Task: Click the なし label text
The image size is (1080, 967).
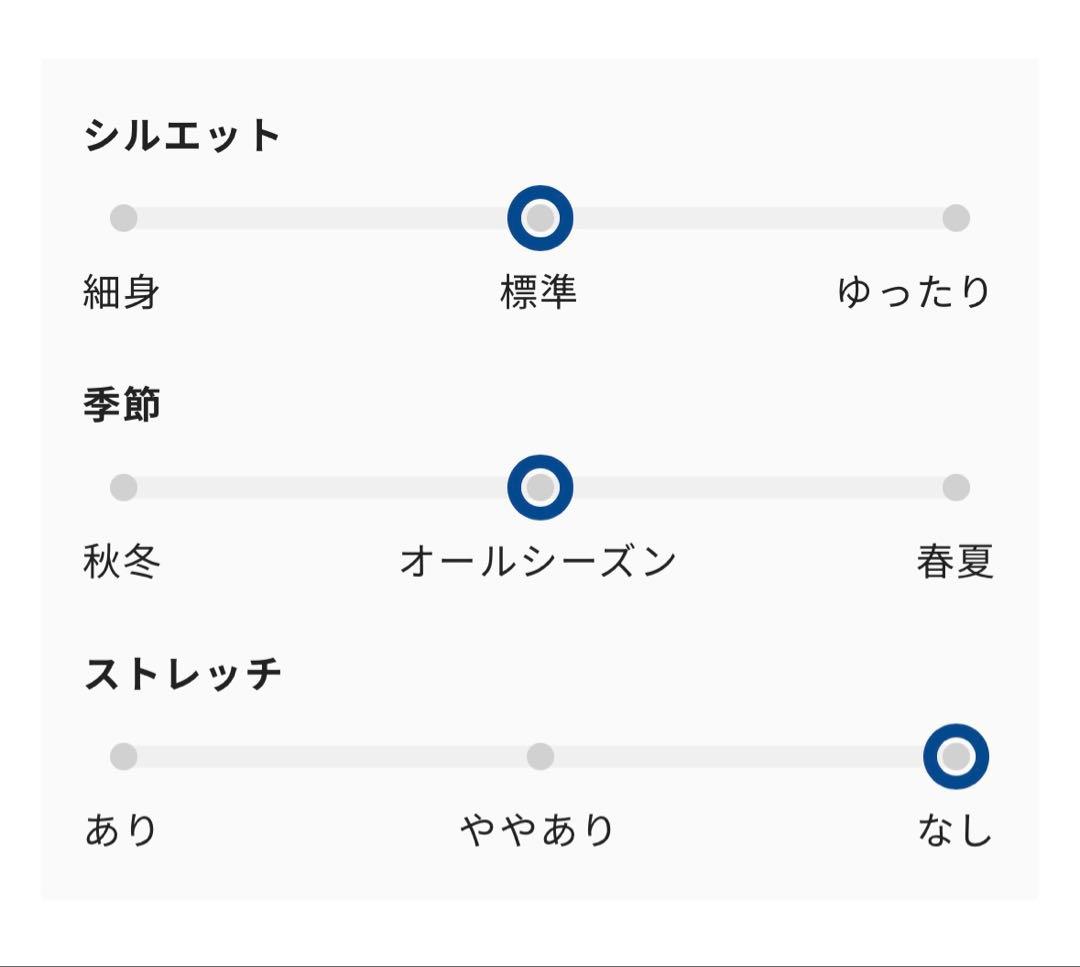Action: 955,831
